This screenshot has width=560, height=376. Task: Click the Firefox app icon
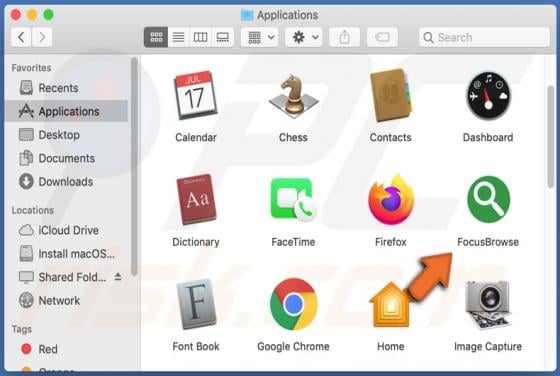[391, 199]
